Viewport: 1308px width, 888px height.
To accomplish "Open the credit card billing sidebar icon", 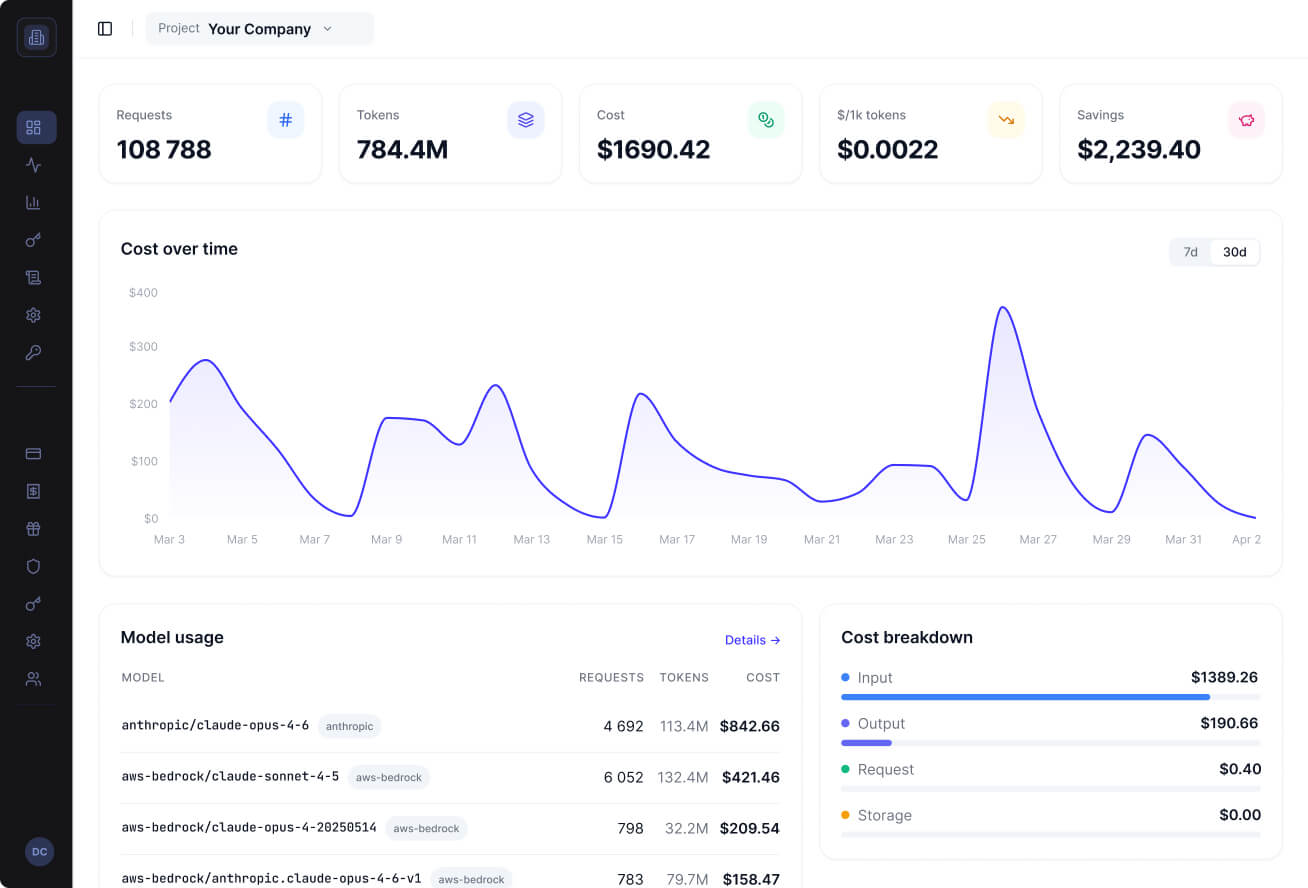I will click(x=33, y=453).
